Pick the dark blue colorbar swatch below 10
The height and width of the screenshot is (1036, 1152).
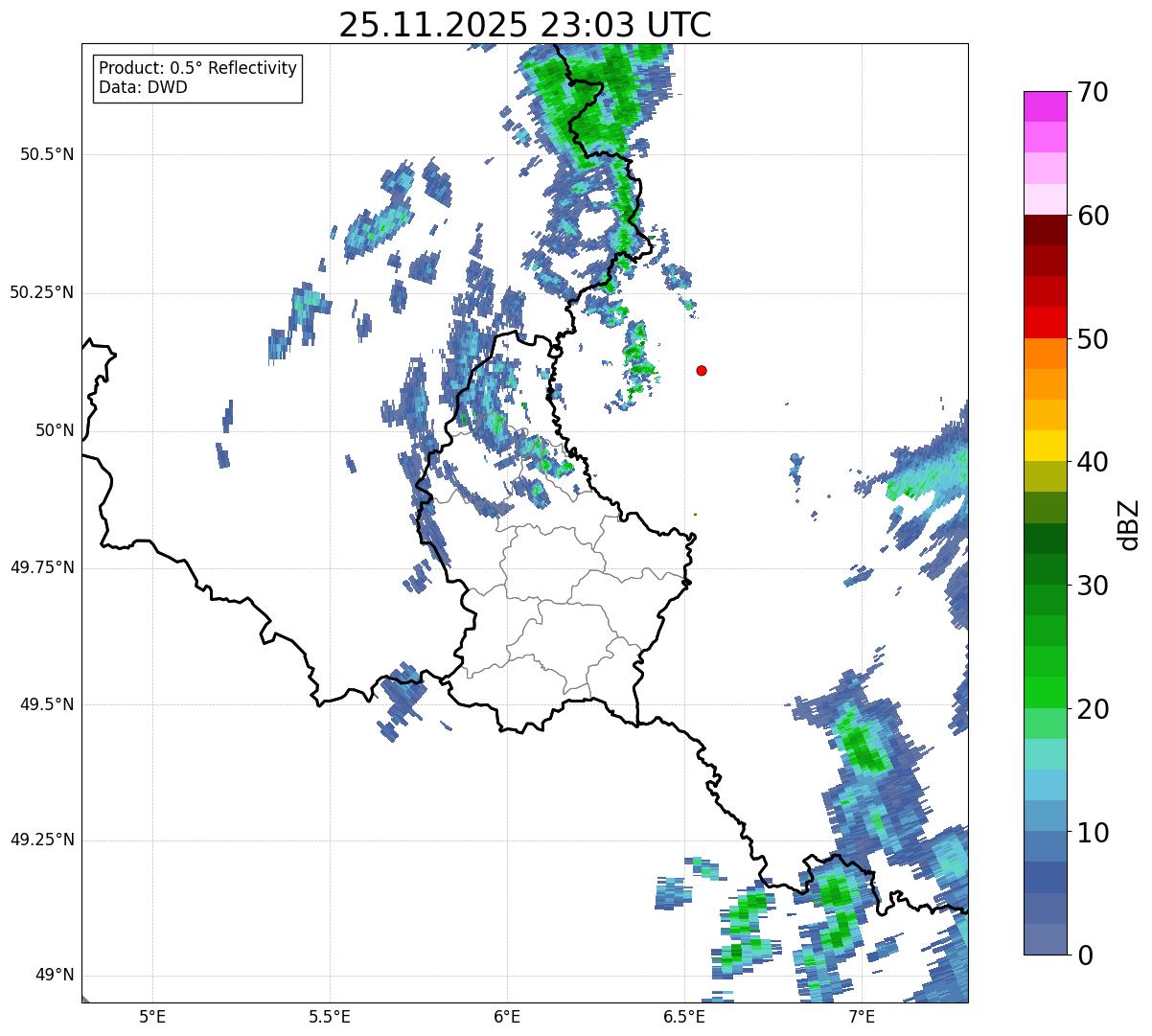pos(1046,878)
